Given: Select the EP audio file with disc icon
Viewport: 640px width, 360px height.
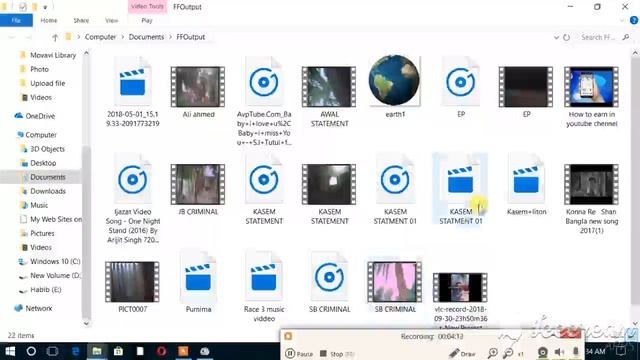Looking at the screenshot, I should 460,82.
